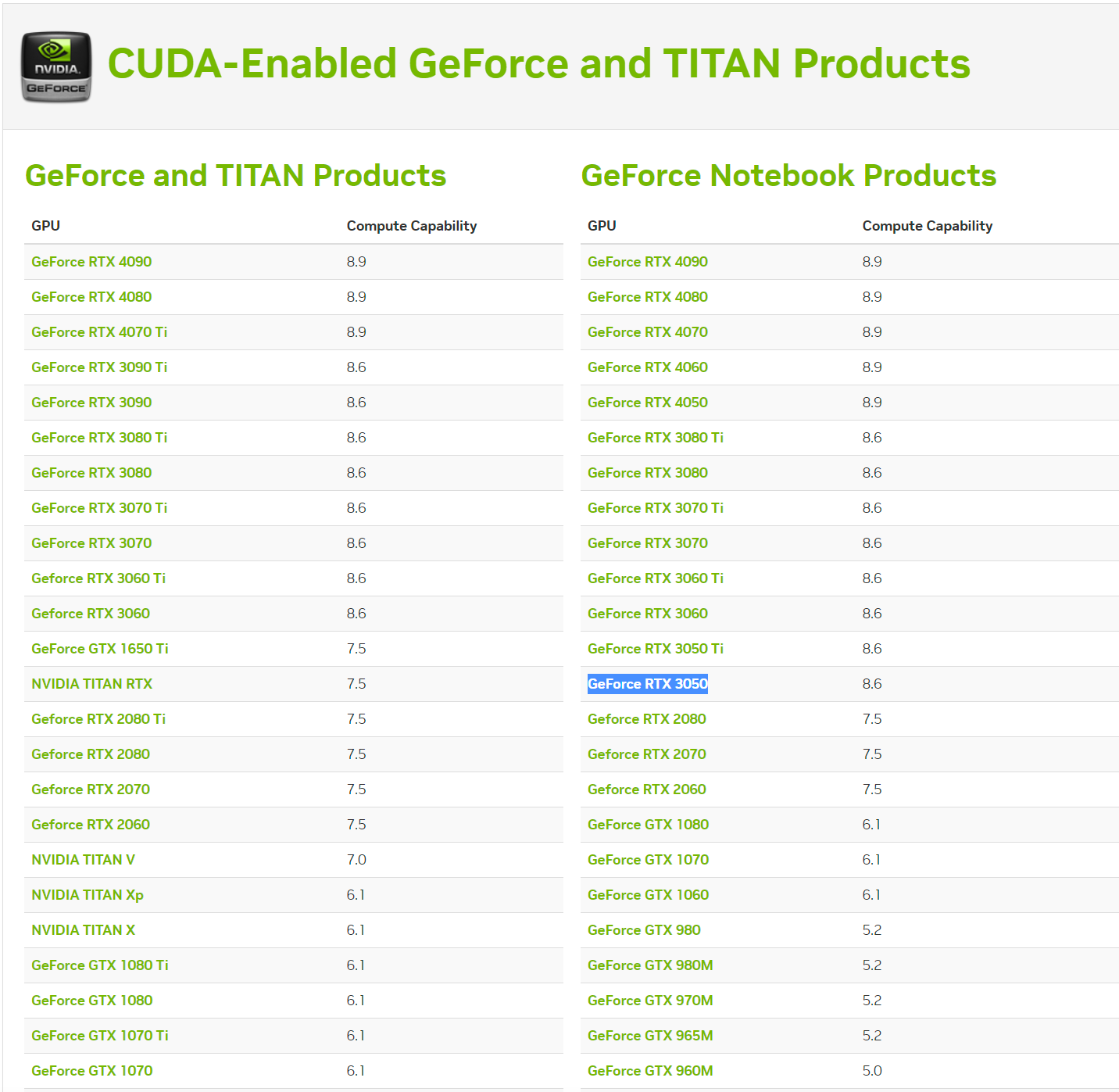Open notebook GeForce RTX 4080 link
The image size is (1119, 1092).
click(648, 297)
